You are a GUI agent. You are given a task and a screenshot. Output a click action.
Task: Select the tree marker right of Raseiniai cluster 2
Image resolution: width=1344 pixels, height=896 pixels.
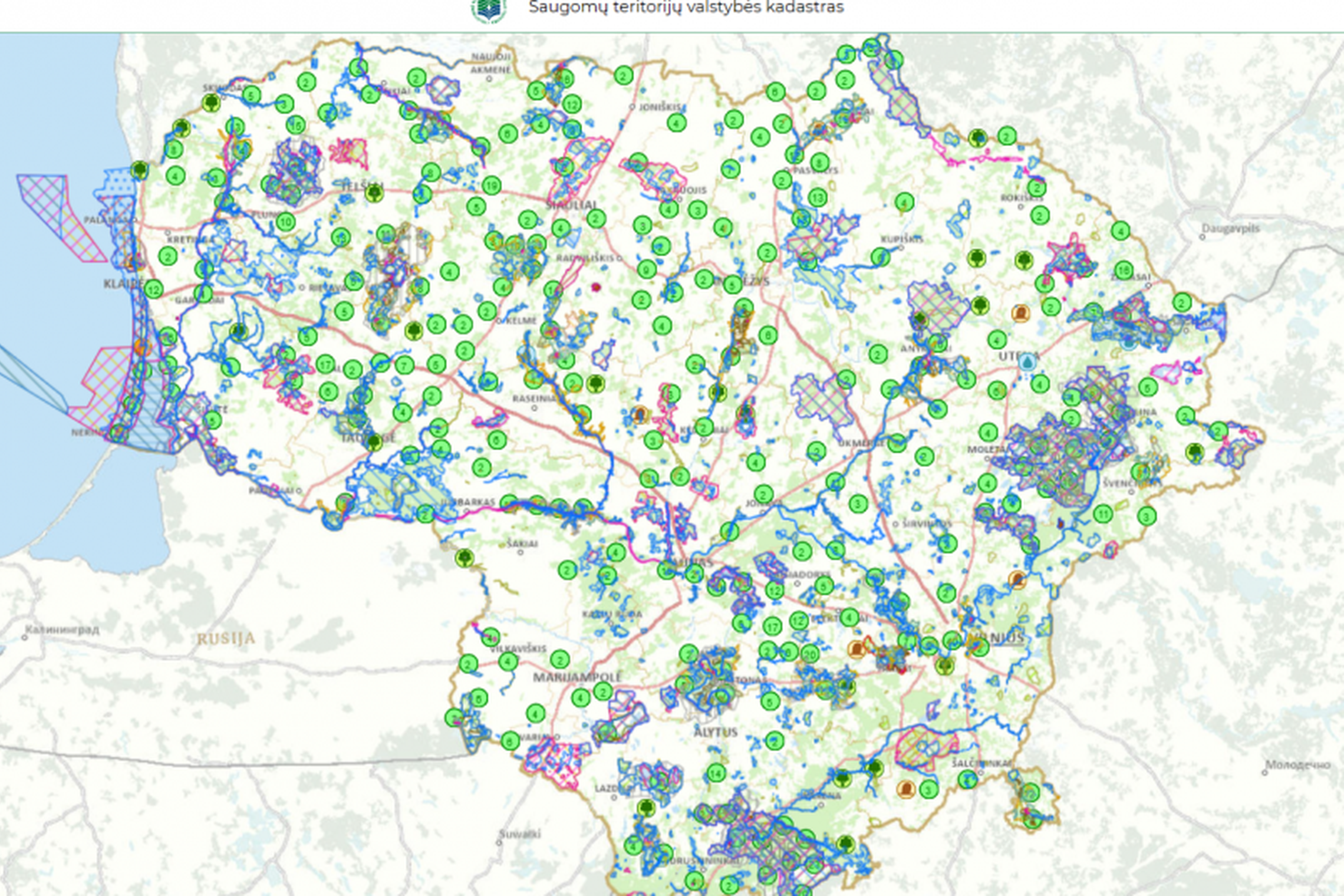pos(596,384)
